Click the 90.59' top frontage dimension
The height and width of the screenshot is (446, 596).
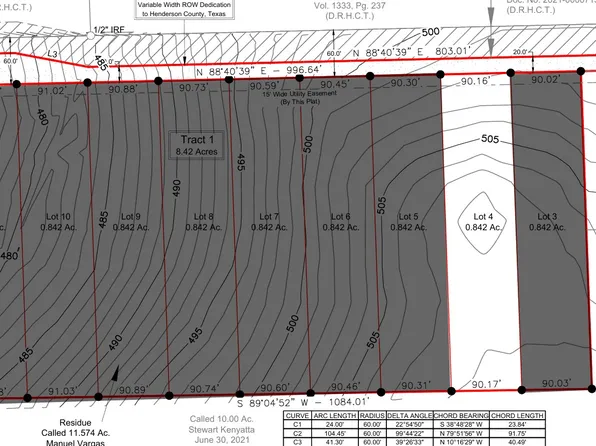[x=264, y=86]
